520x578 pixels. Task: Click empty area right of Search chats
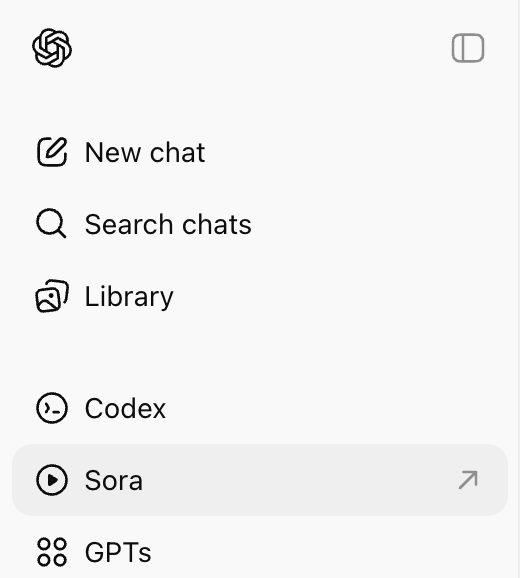click(x=376, y=224)
